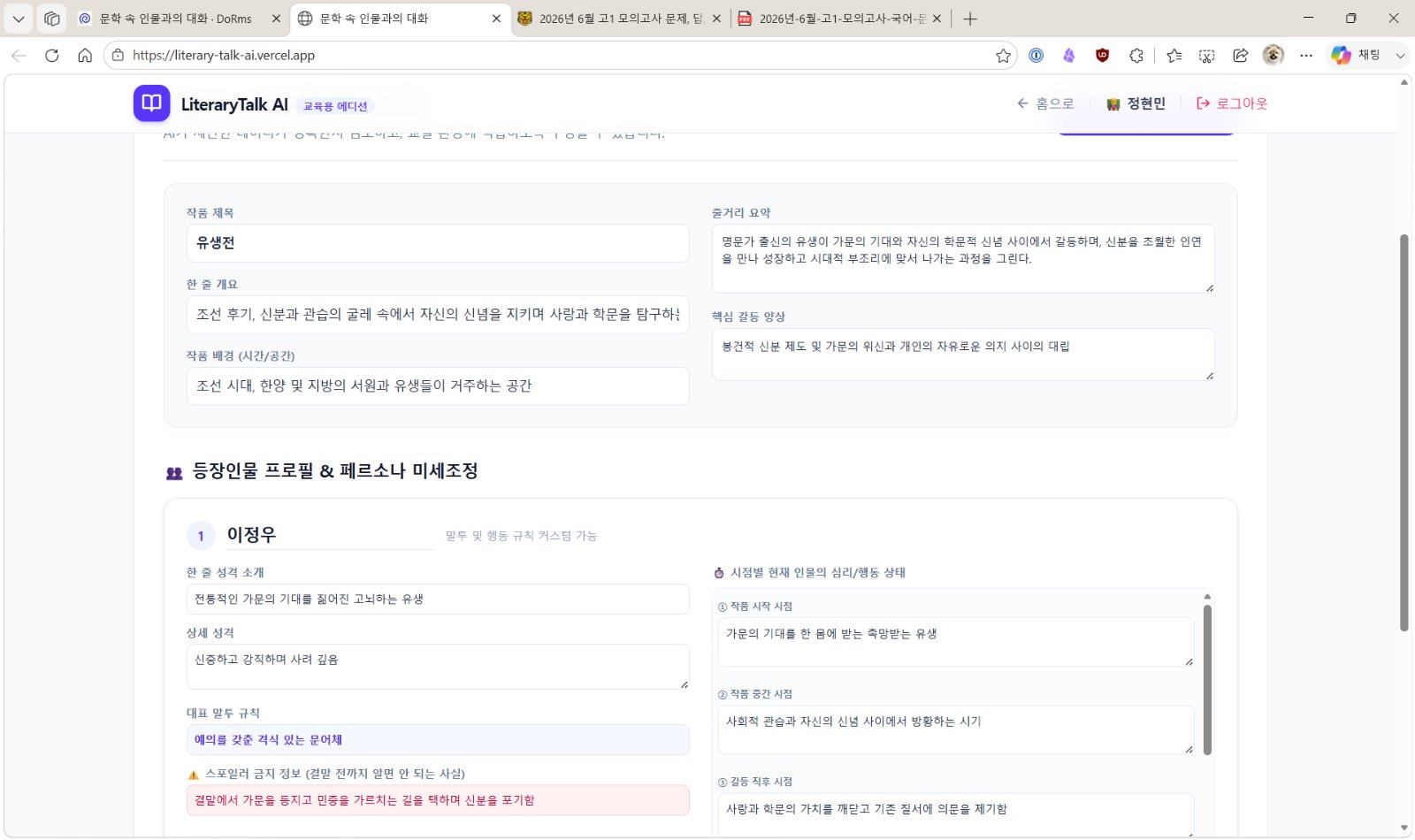
Task: Edit the 한 줄 성격 소개 field
Action: coord(438,599)
